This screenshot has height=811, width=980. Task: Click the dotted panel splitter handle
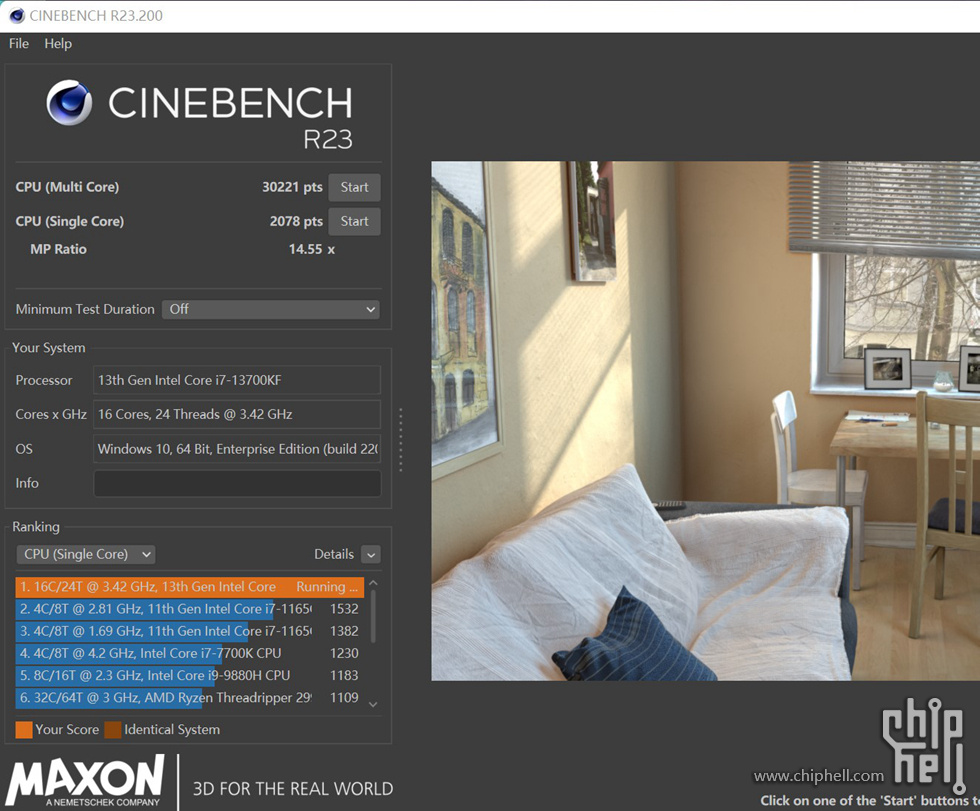click(x=401, y=439)
